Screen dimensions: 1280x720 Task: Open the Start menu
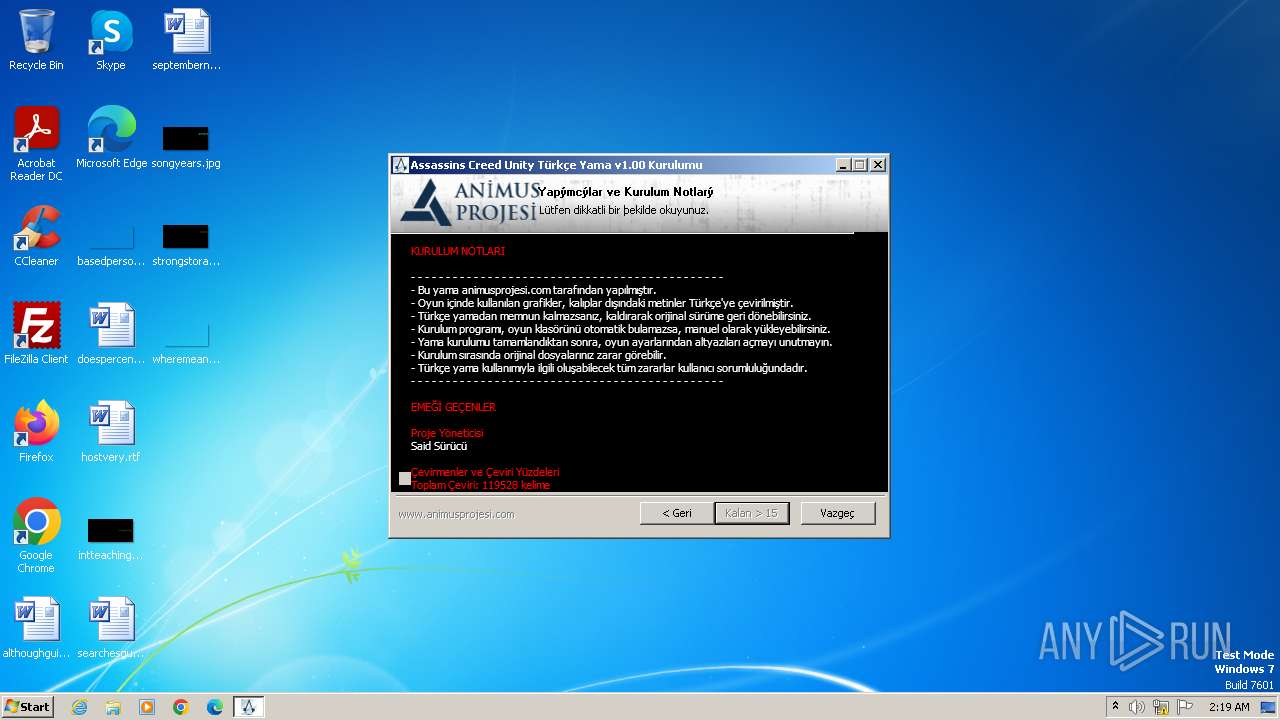[x=27, y=707]
